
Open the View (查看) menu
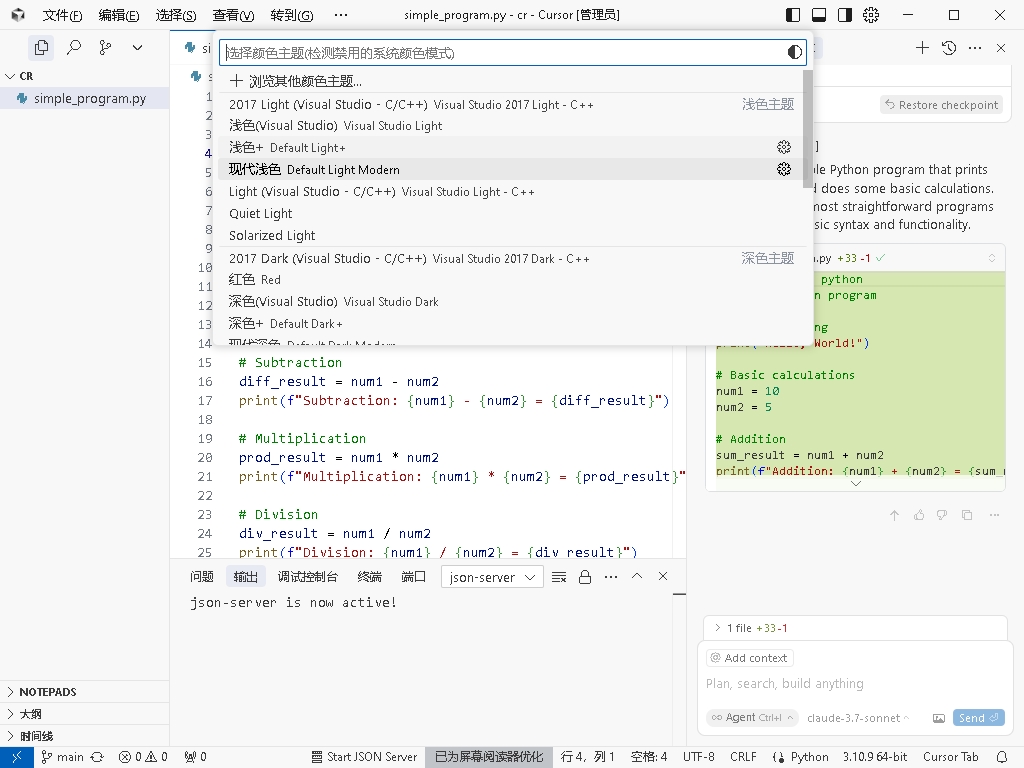[233, 15]
